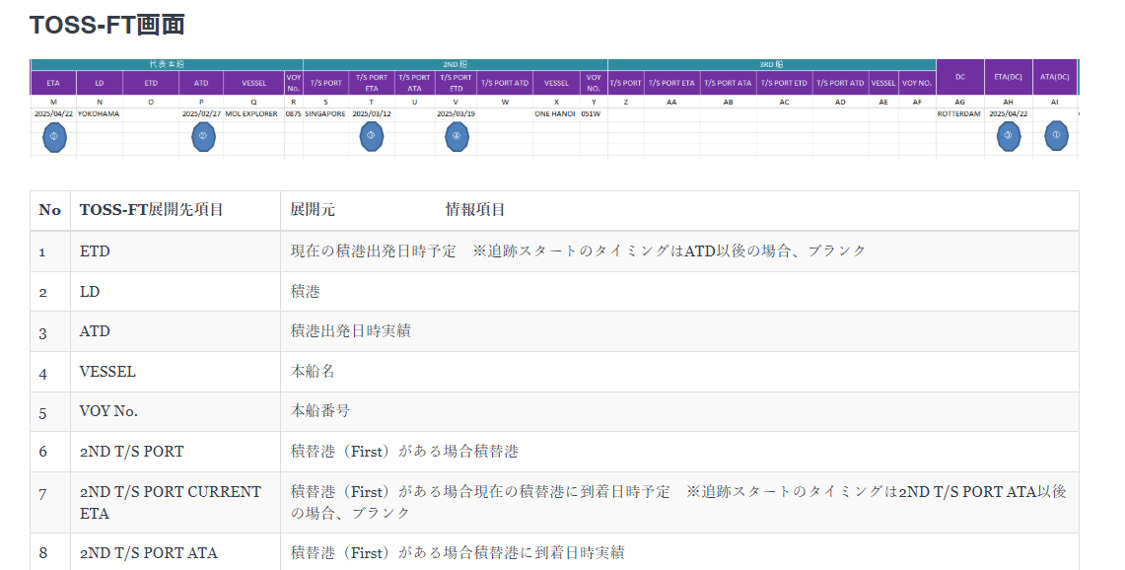Click the 3RD 船 group header band

[770, 64]
